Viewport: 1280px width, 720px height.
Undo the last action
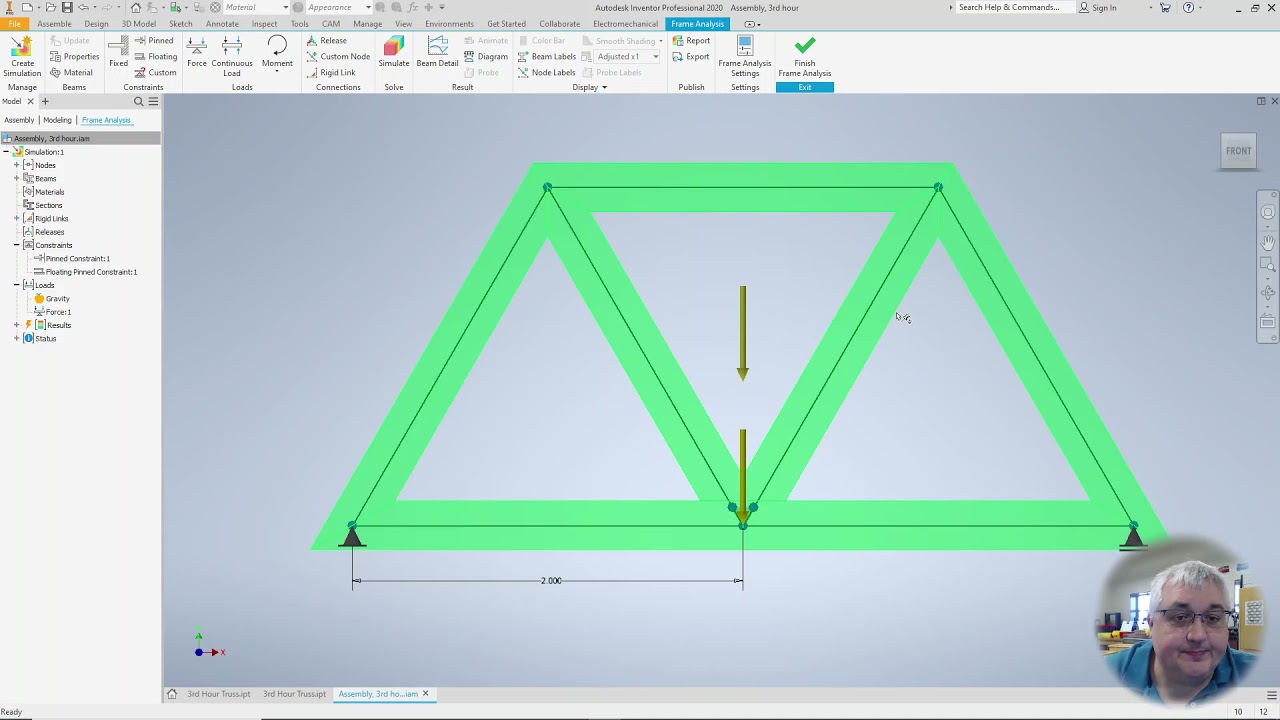coord(83,7)
